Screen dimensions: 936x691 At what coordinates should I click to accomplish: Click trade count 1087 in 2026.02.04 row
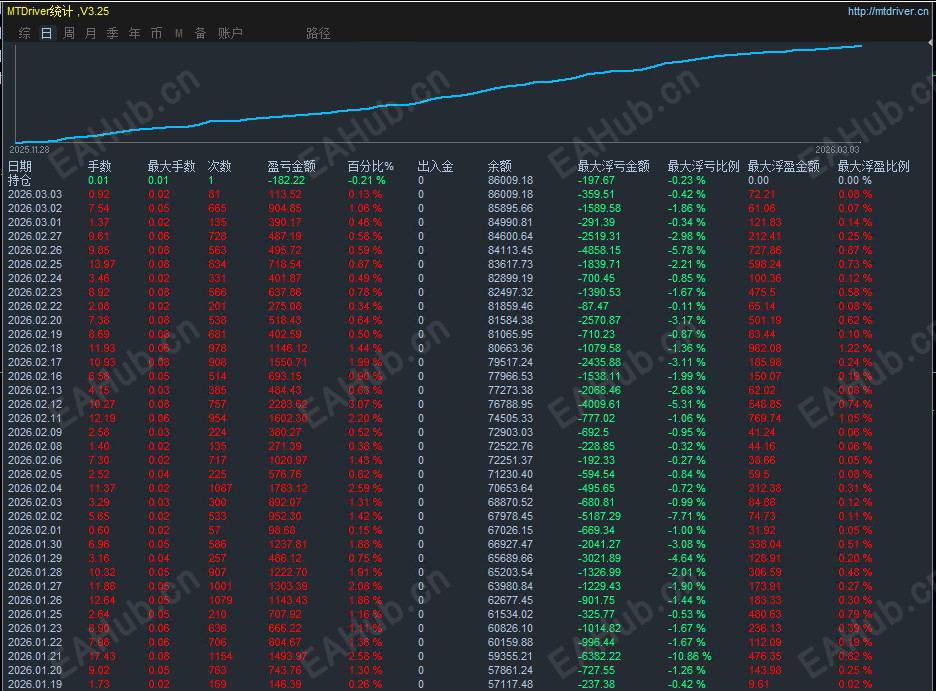[x=220, y=488]
